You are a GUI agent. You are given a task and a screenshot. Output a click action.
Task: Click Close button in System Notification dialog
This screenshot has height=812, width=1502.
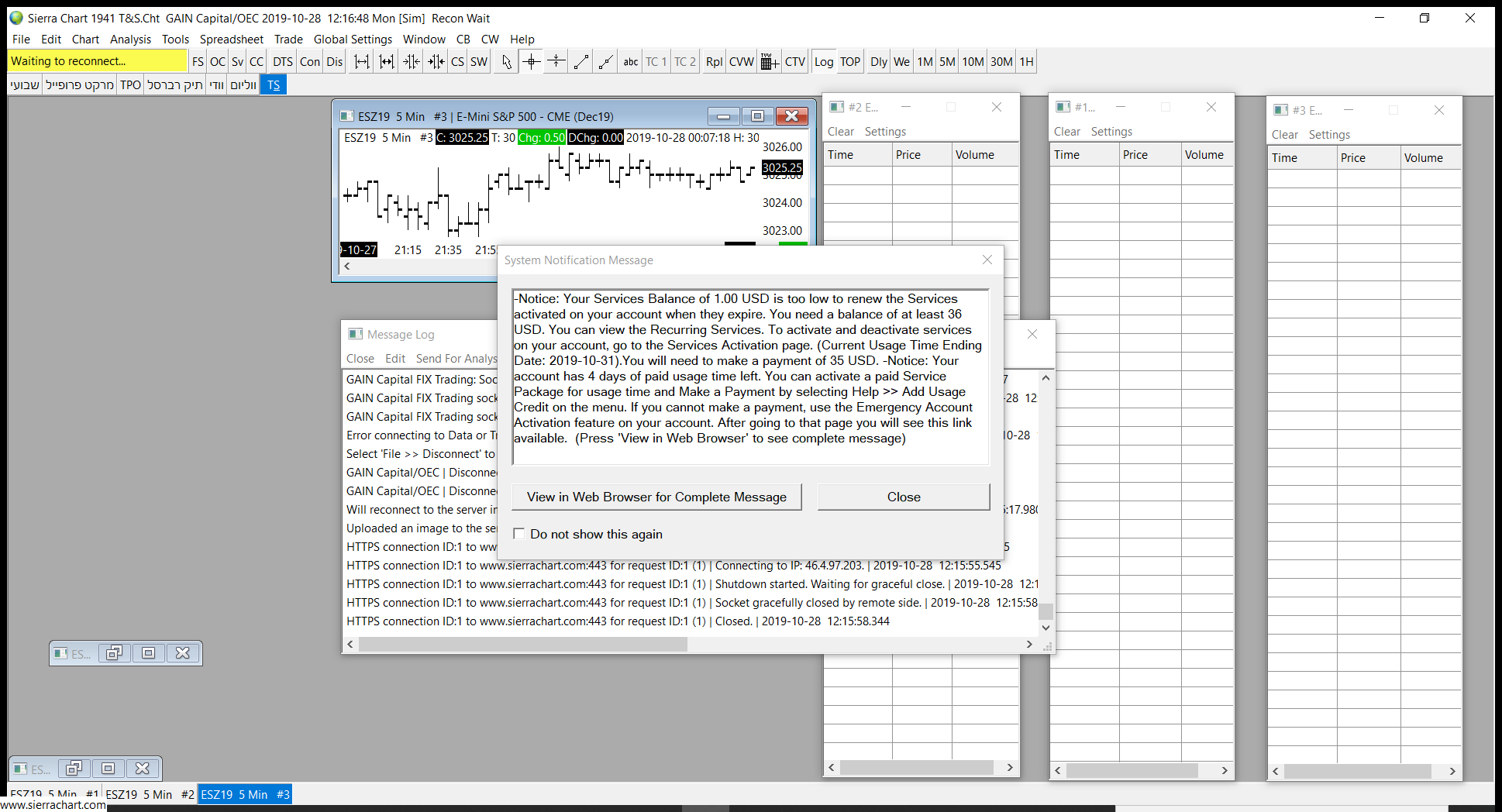tap(904, 497)
